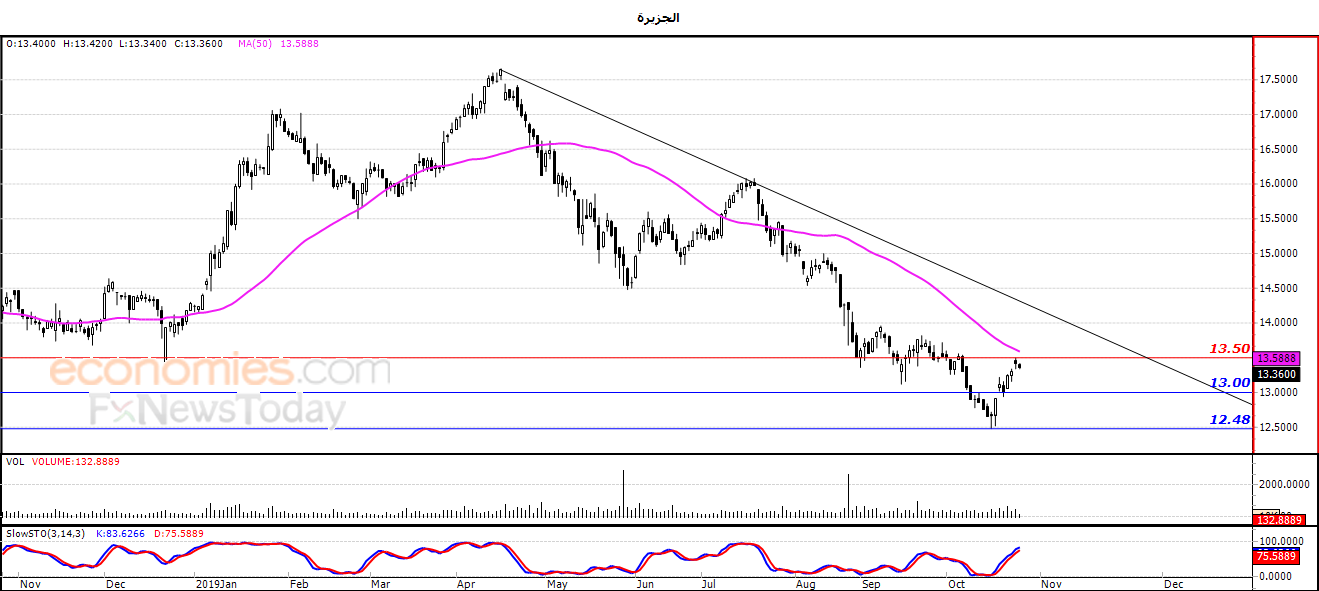1319x591 pixels.
Task: Click the FxNewsToday watermark logo
Action: pos(218,410)
